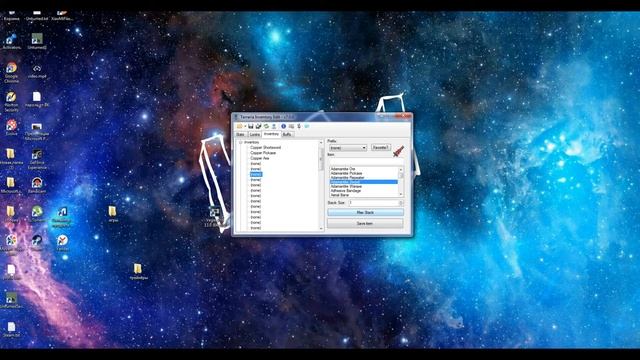Select Copper Pickaxe in the inventory tree
Image resolution: width=640 pixels, height=360 pixels.
click(x=263, y=153)
